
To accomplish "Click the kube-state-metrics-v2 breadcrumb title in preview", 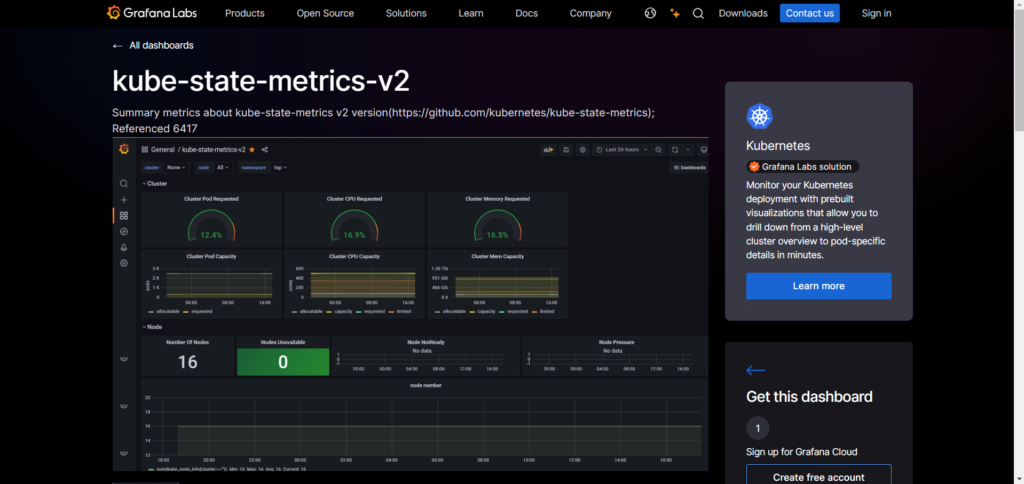I will pos(214,150).
